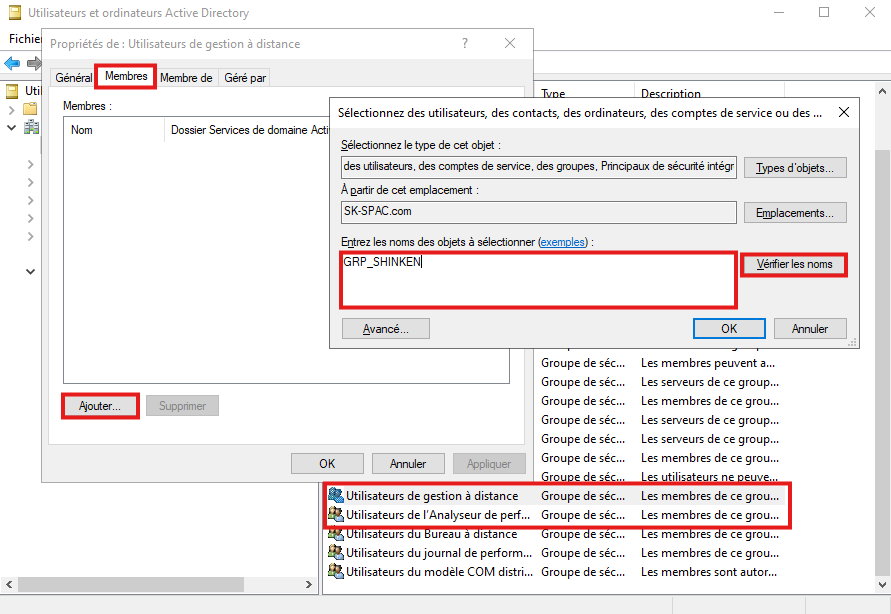Viewport: 891px width, 614px height.
Task: Follow the exemples link
Action: tap(562, 242)
